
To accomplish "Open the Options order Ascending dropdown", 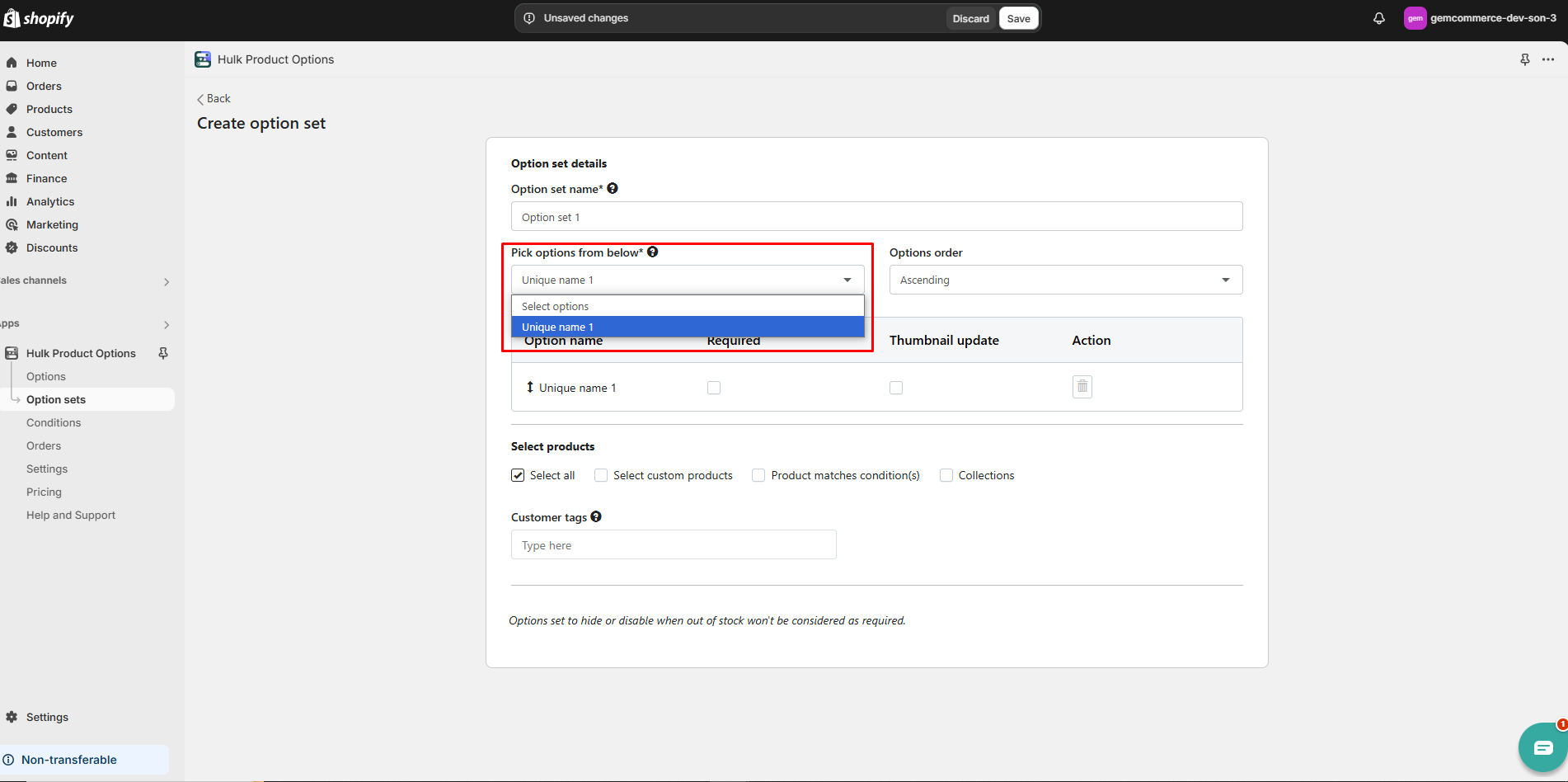I will (x=1065, y=280).
